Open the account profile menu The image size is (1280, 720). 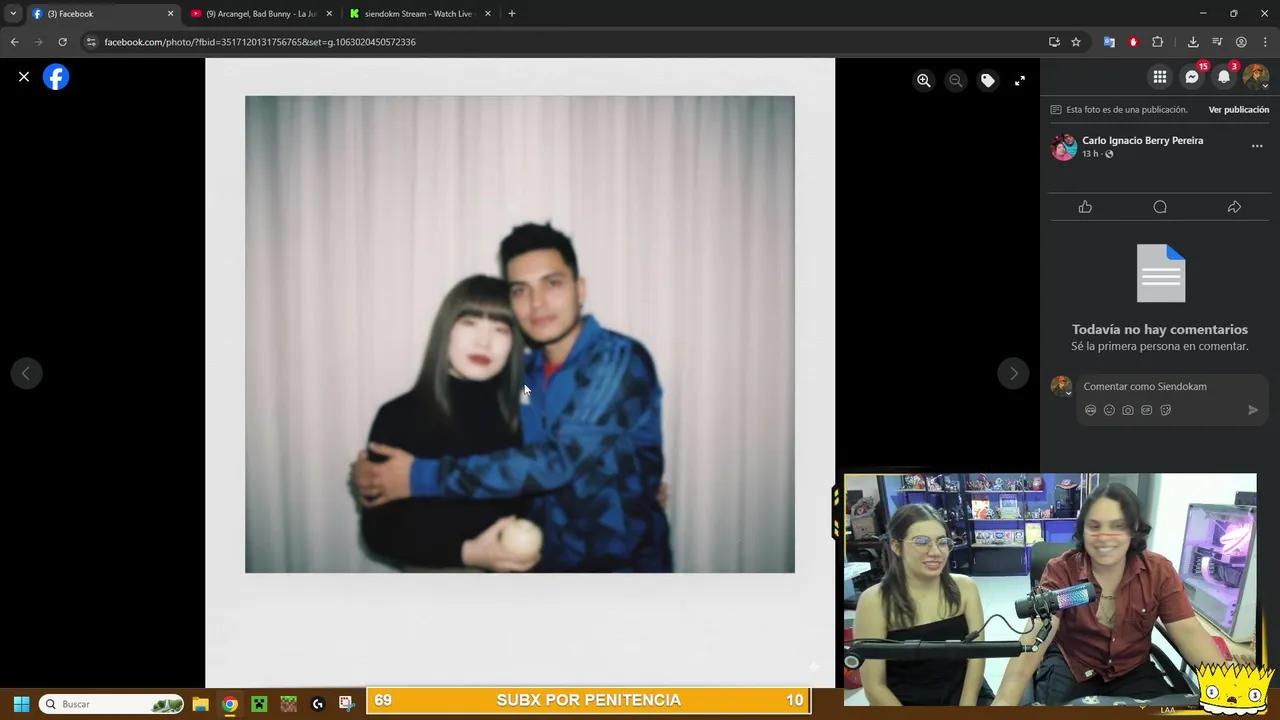click(1256, 77)
